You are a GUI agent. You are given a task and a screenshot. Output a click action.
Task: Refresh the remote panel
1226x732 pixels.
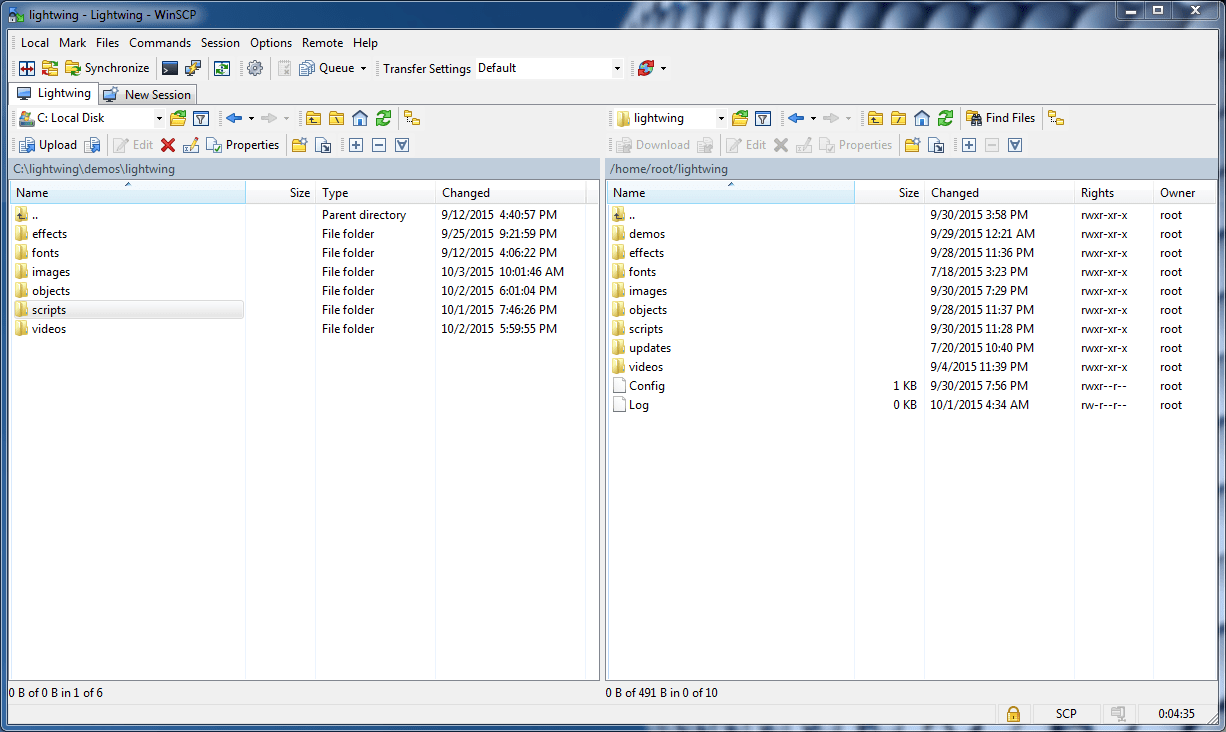pyautogui.click(x=945, y=118)
